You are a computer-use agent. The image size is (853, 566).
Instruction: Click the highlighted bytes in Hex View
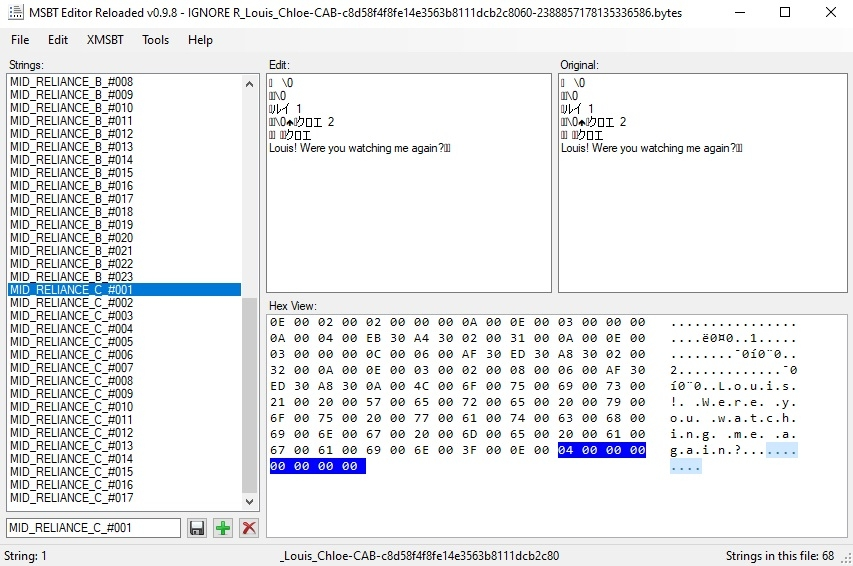click(602, 451)
